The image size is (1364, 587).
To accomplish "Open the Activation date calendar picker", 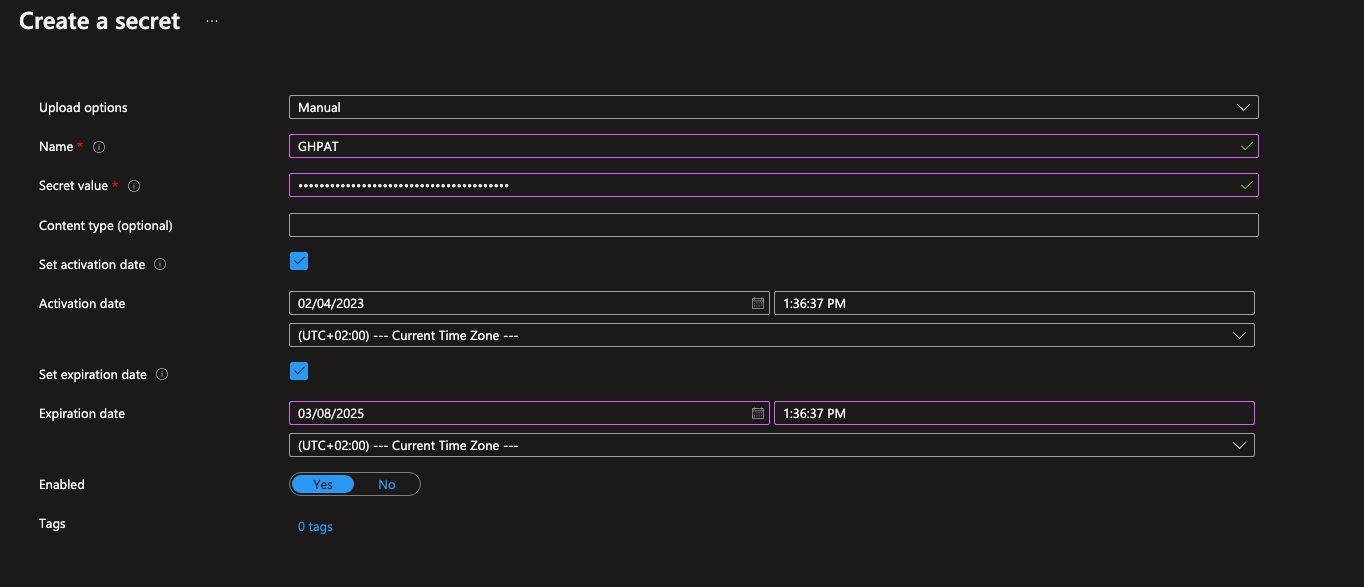I will [x=758, y=303].
